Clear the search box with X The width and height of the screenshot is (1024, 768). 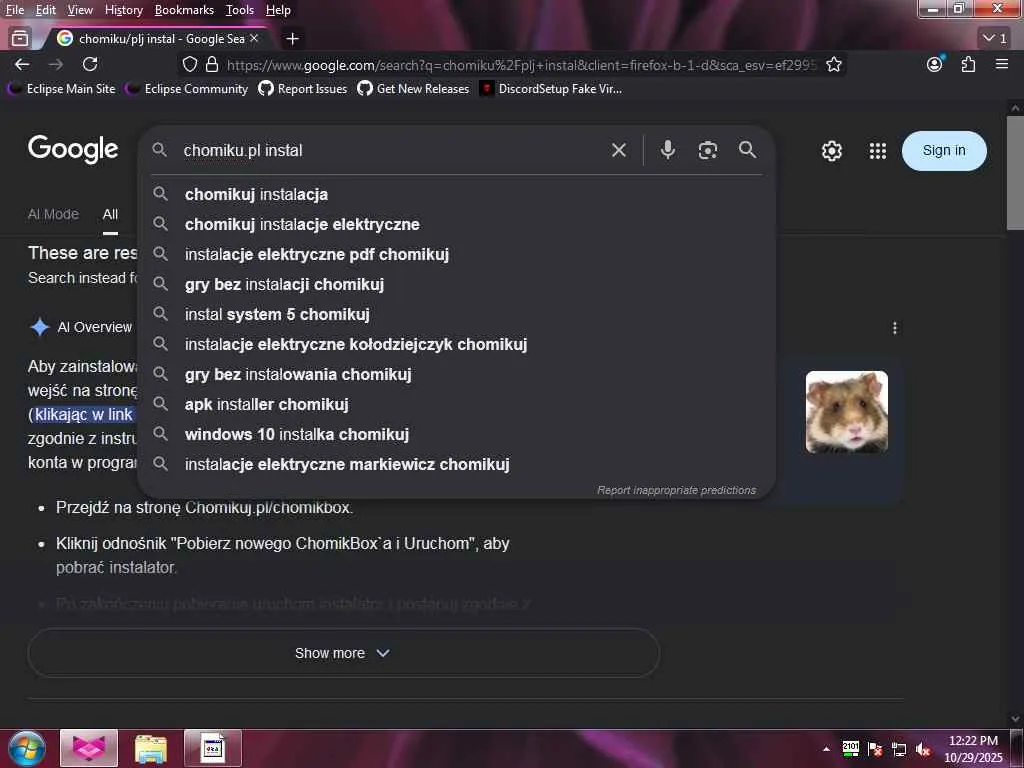[619, 150]
